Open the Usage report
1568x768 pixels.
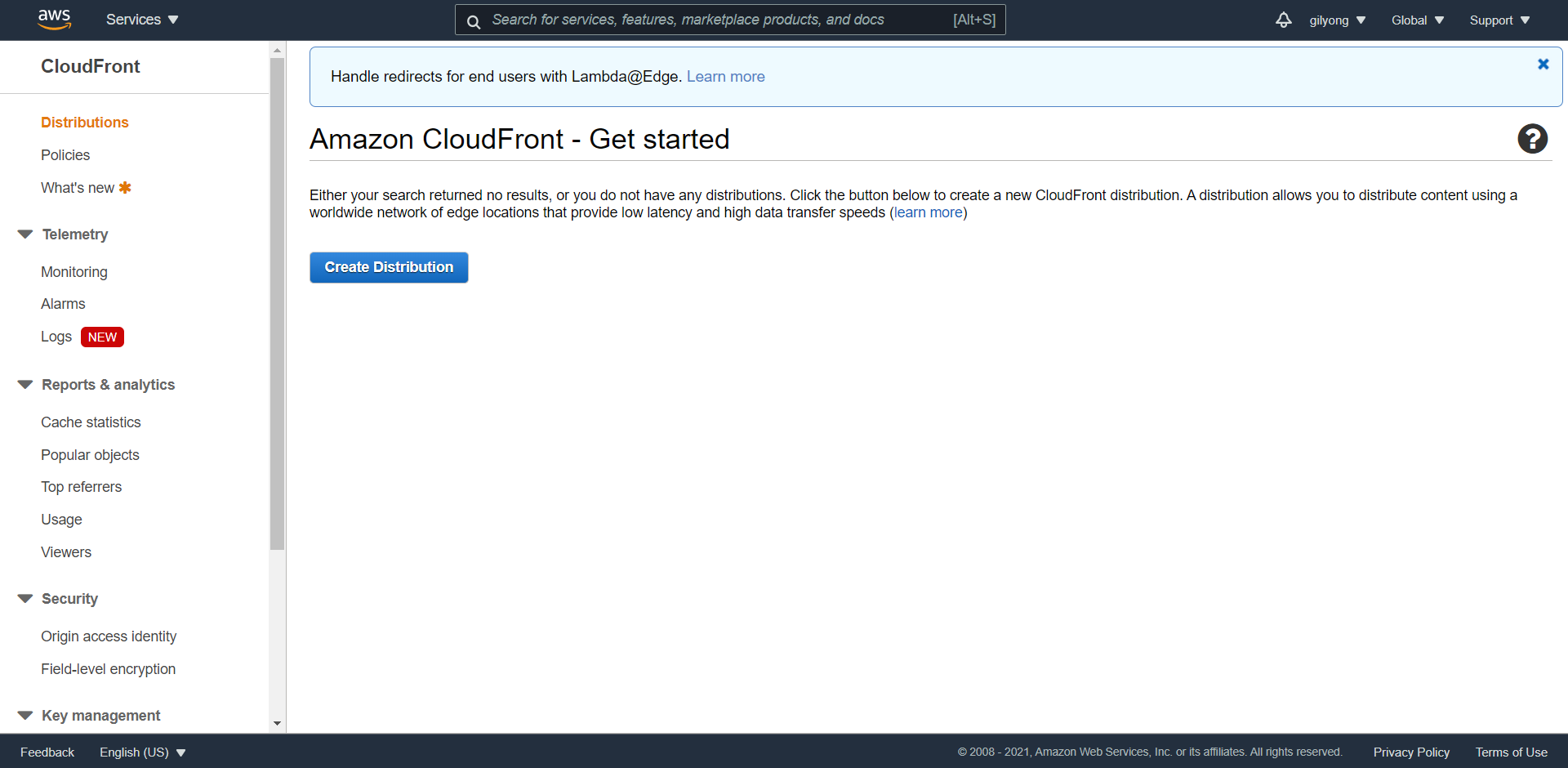click(61, 520)
